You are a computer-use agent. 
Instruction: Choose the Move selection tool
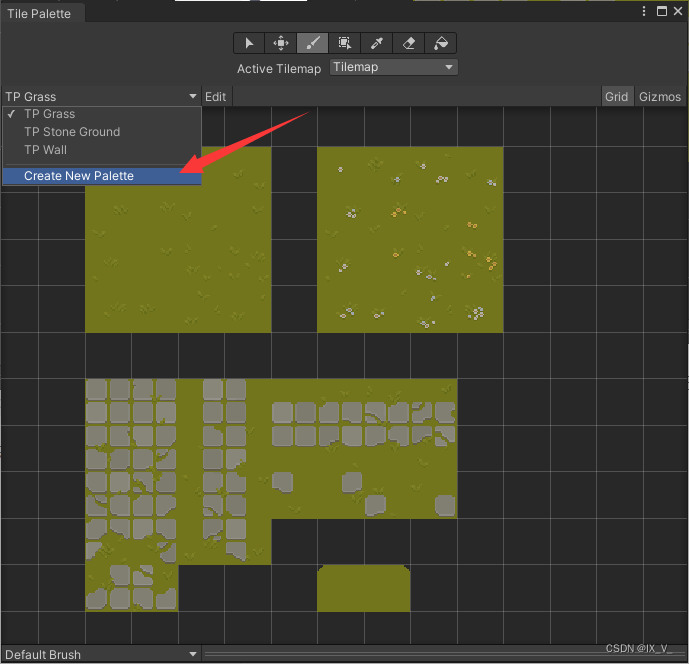click(280, 43)
